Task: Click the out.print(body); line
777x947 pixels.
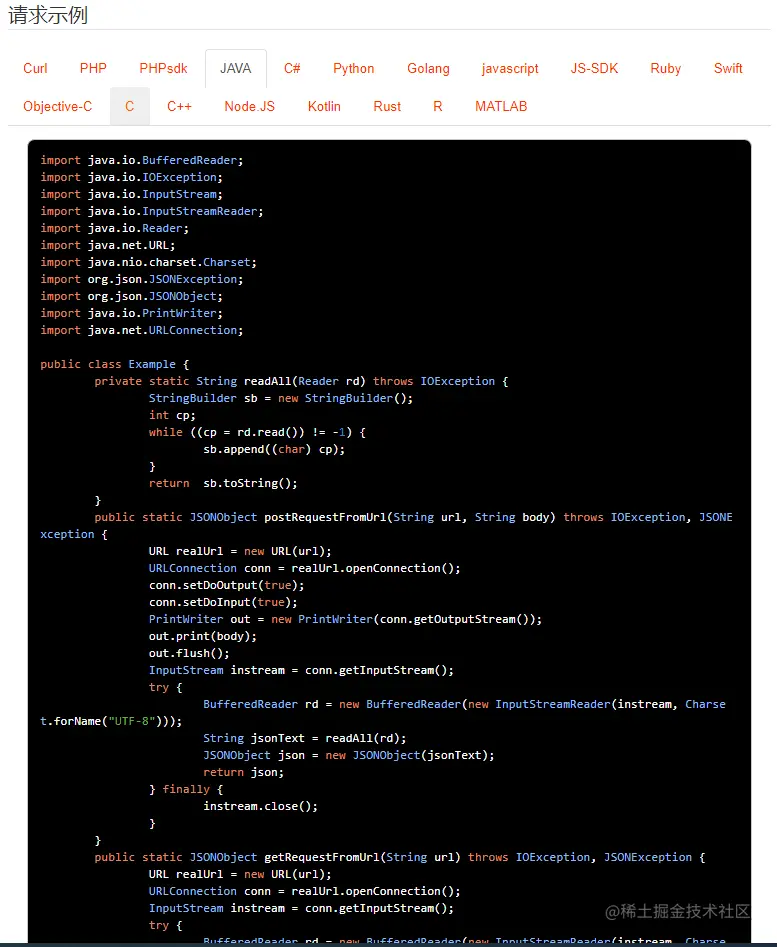Action: 203,636
